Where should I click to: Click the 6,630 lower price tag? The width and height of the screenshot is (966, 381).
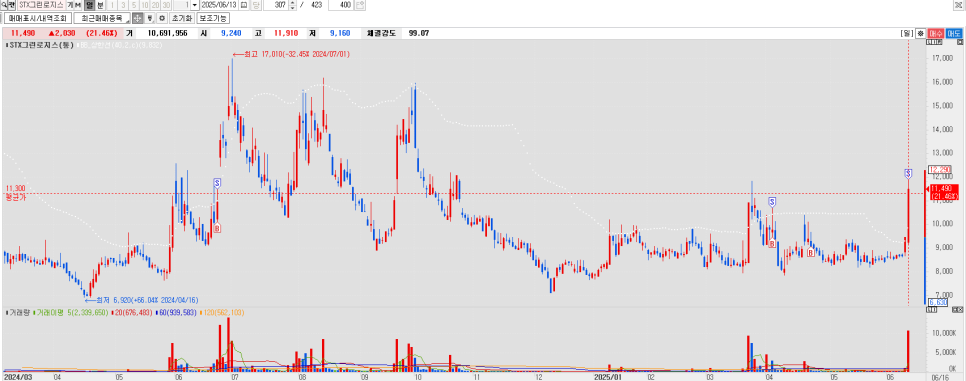click(x=937, y=302)
